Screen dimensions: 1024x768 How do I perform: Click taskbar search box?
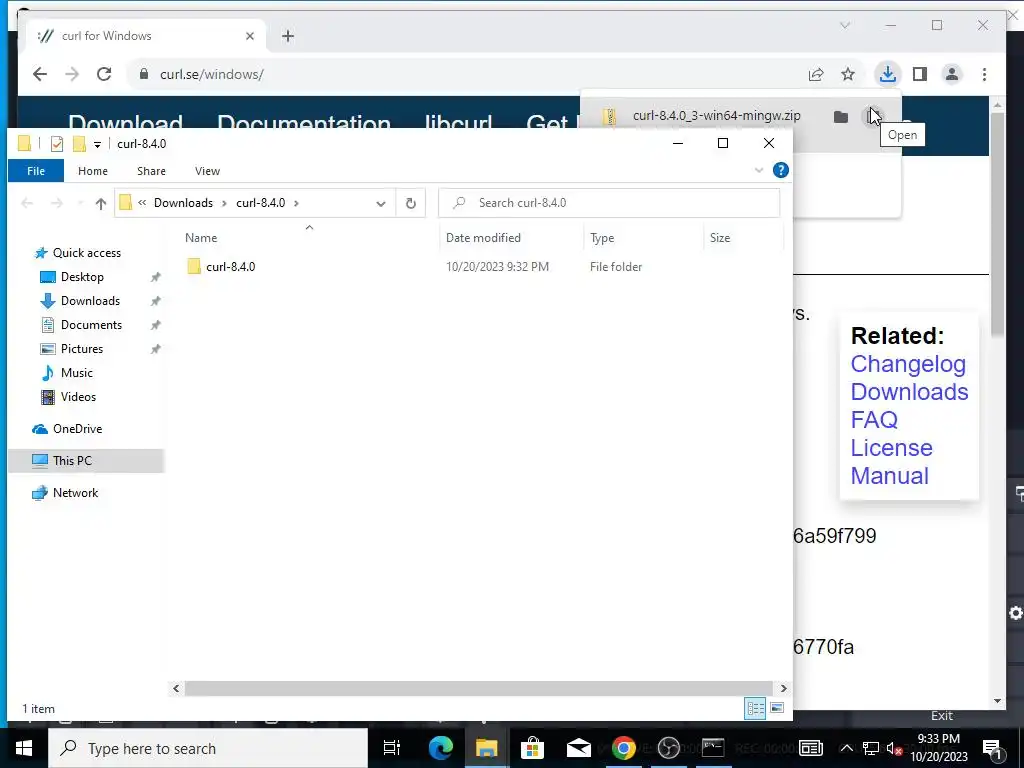click(208, 748)
